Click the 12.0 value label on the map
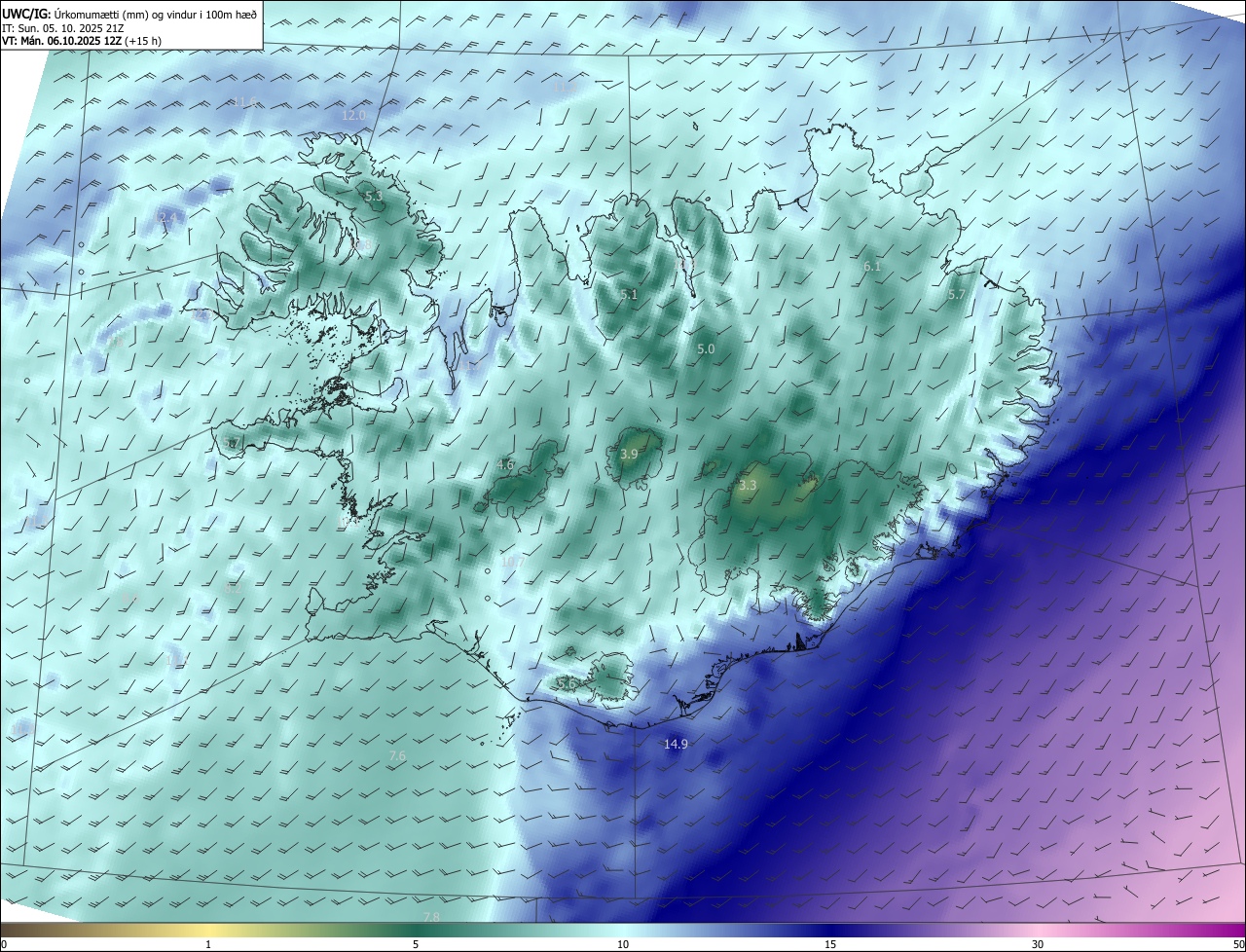The image size is (1246, 952). [x=353, y=115]
